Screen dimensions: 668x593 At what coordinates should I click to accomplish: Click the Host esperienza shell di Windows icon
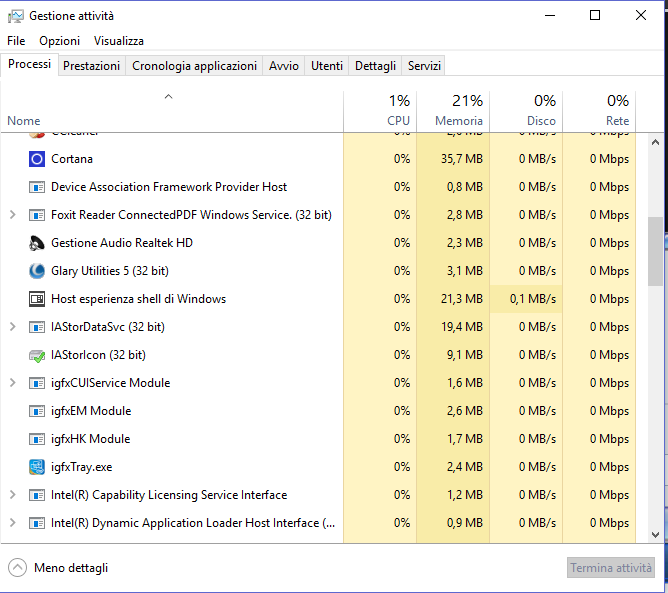37,299
